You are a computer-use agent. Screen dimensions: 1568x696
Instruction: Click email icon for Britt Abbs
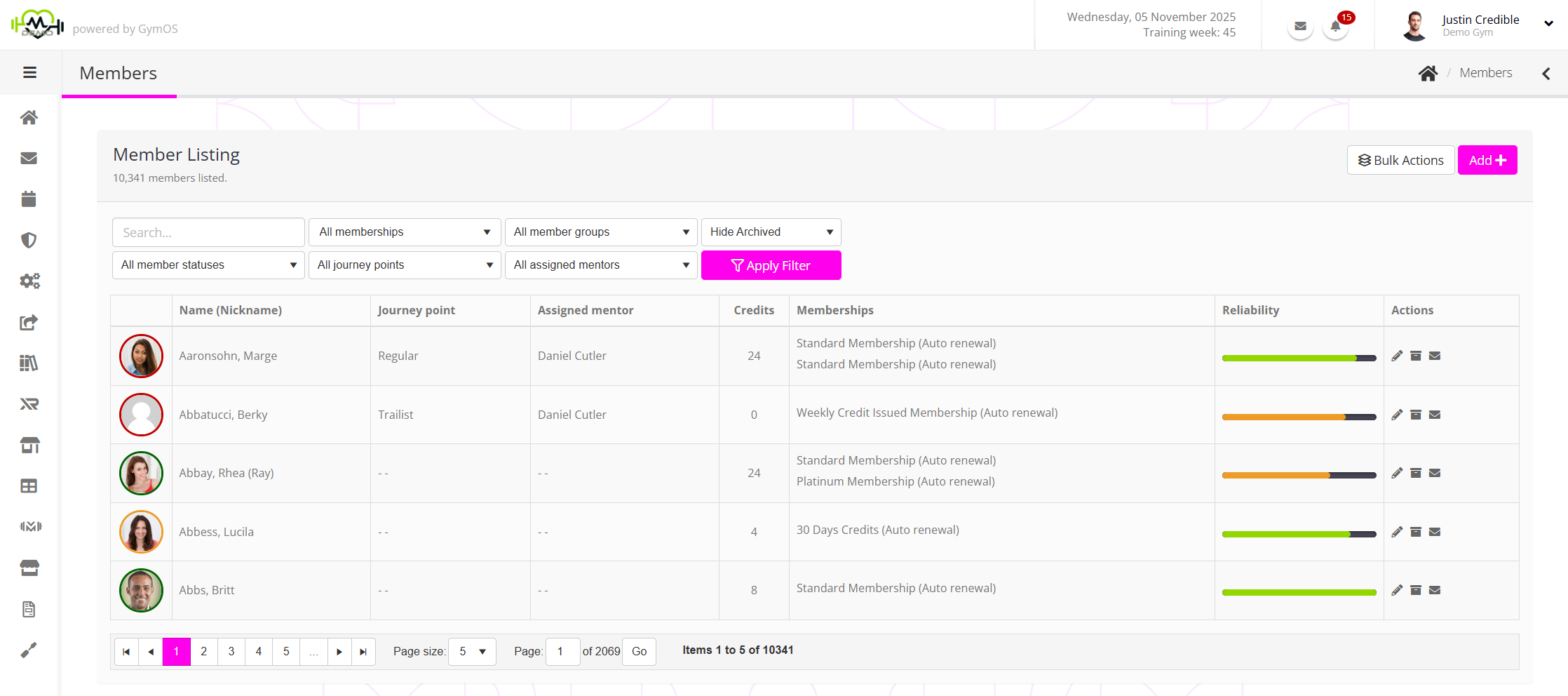coord(1435,590)
